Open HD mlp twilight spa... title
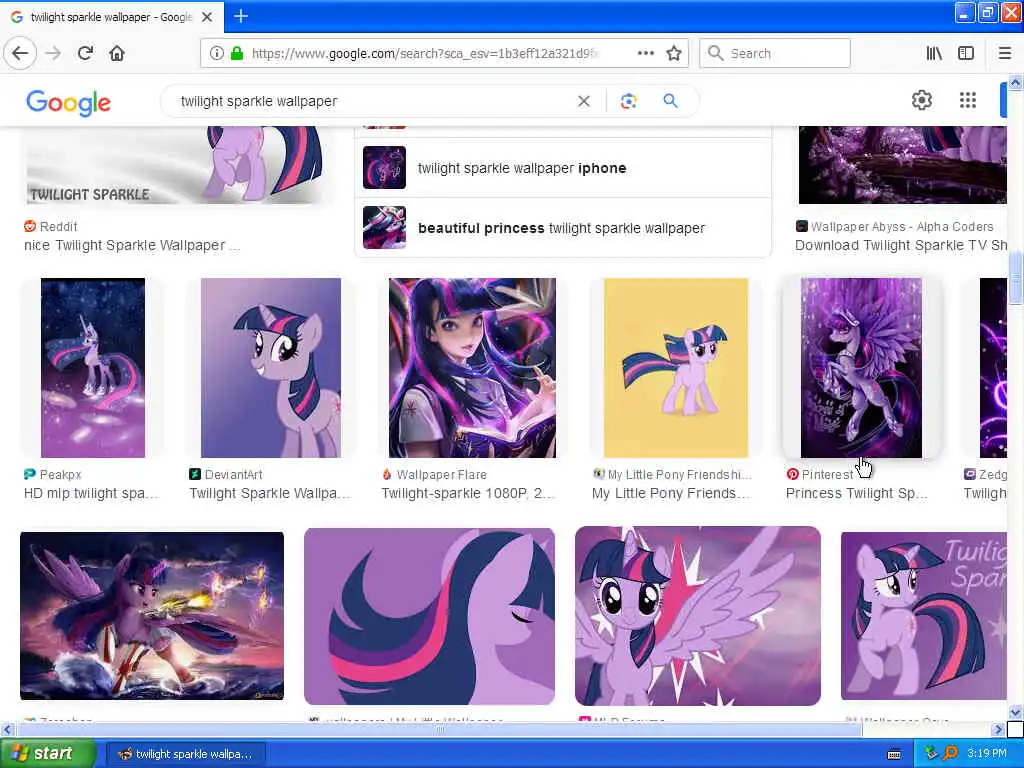The image size is (1024, 768). point(91,494)
